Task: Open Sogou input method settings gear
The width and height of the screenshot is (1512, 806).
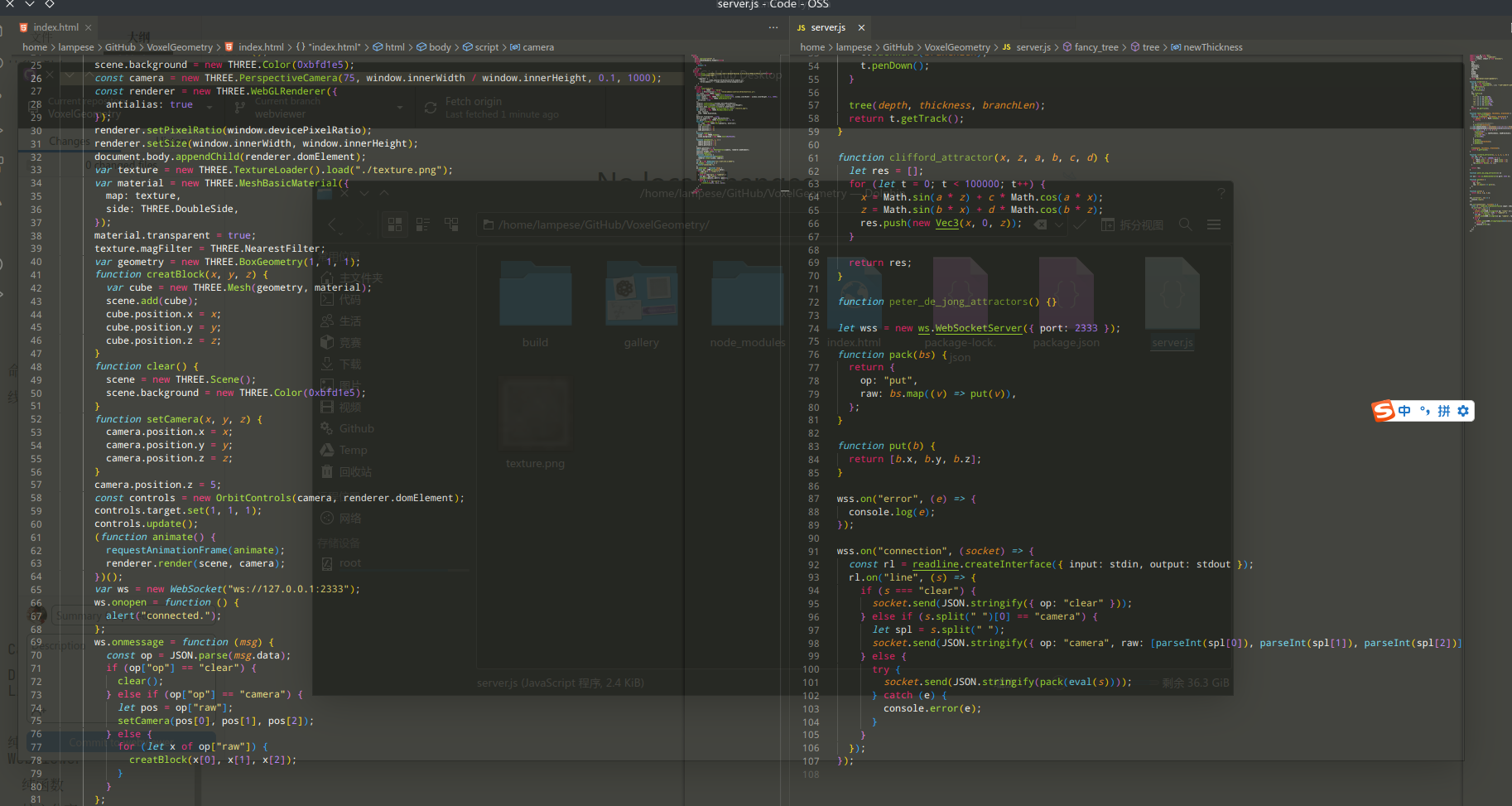Action: tap(1463, 411)
